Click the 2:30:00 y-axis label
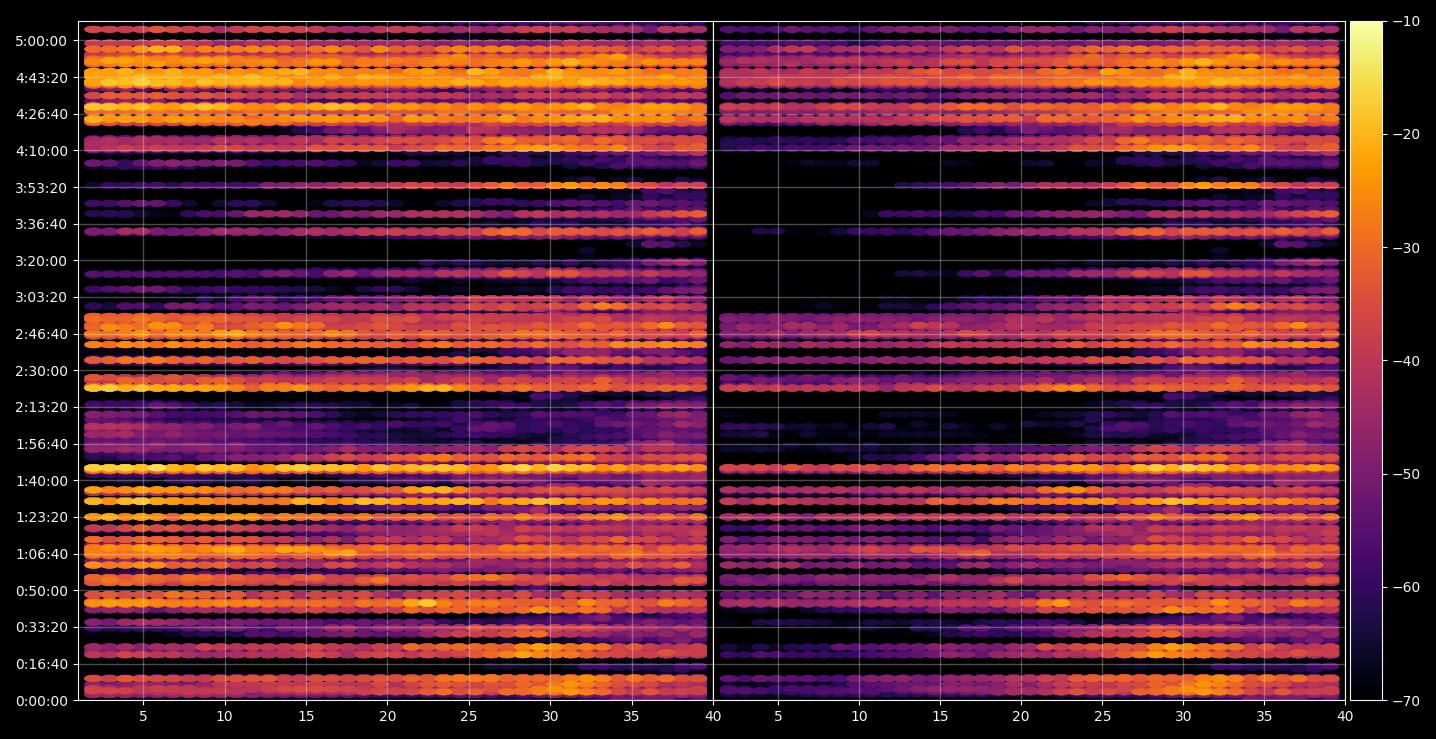 [41, 371]
